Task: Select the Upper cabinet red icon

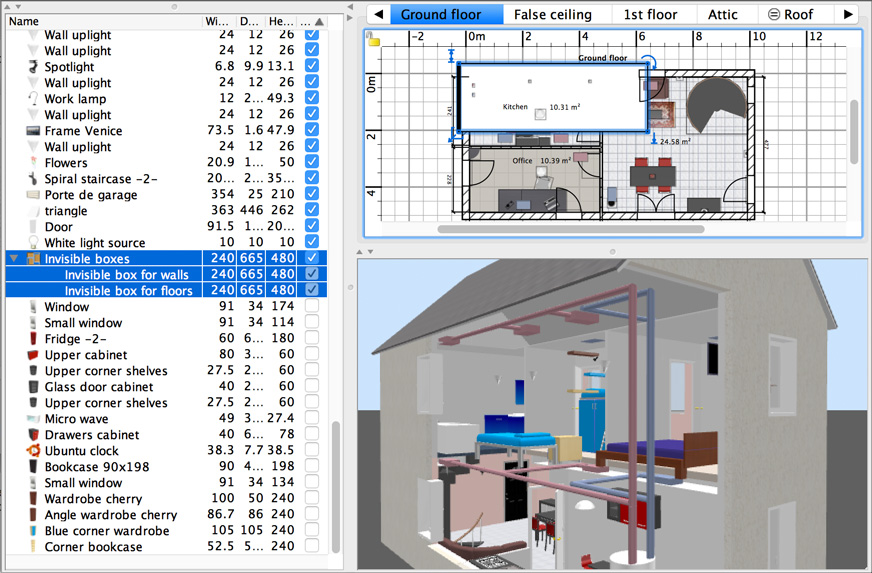Action: [32, 355]
